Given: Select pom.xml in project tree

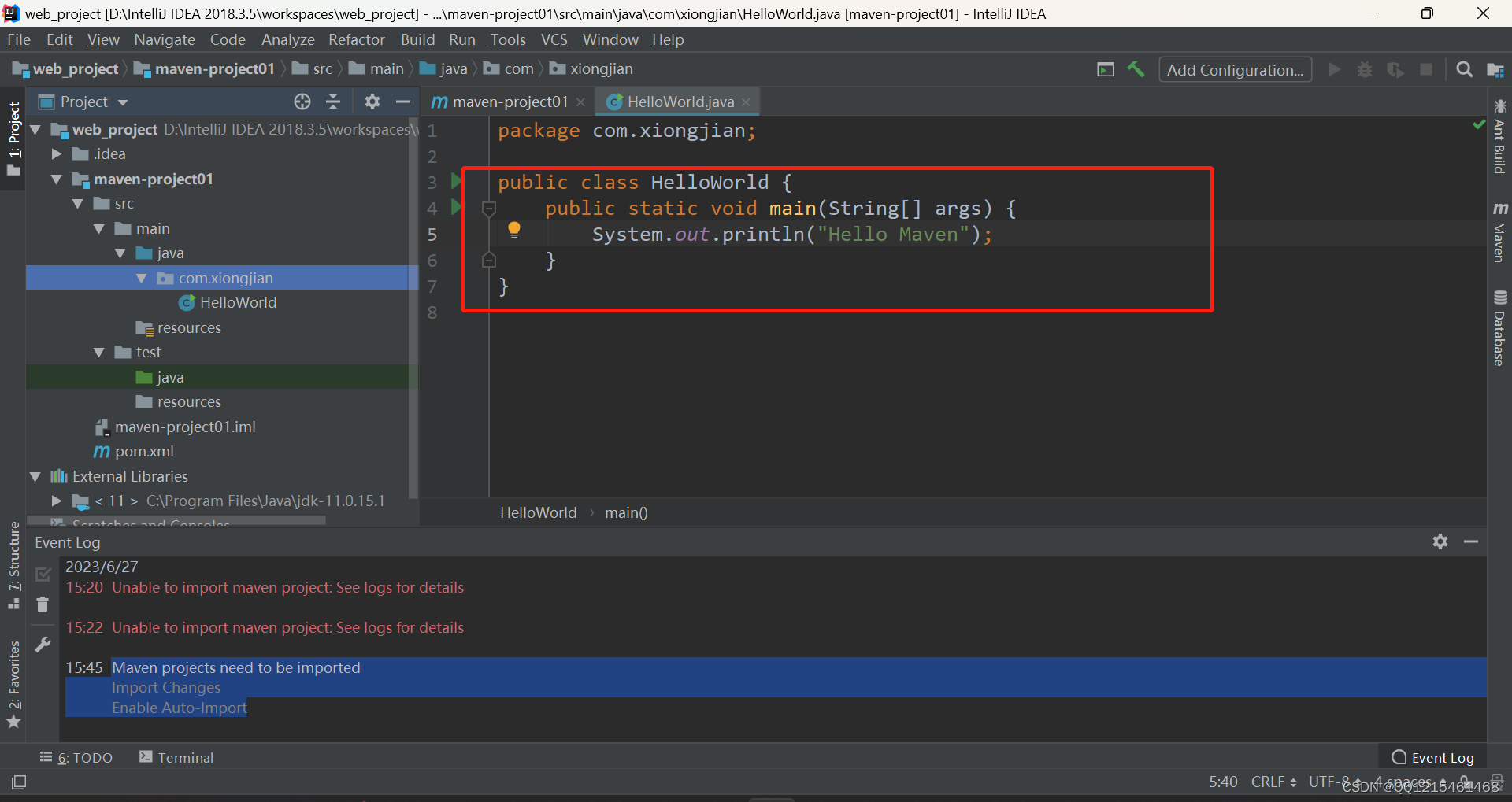Looking at the screenshot, I should click(x=135, y=451).
